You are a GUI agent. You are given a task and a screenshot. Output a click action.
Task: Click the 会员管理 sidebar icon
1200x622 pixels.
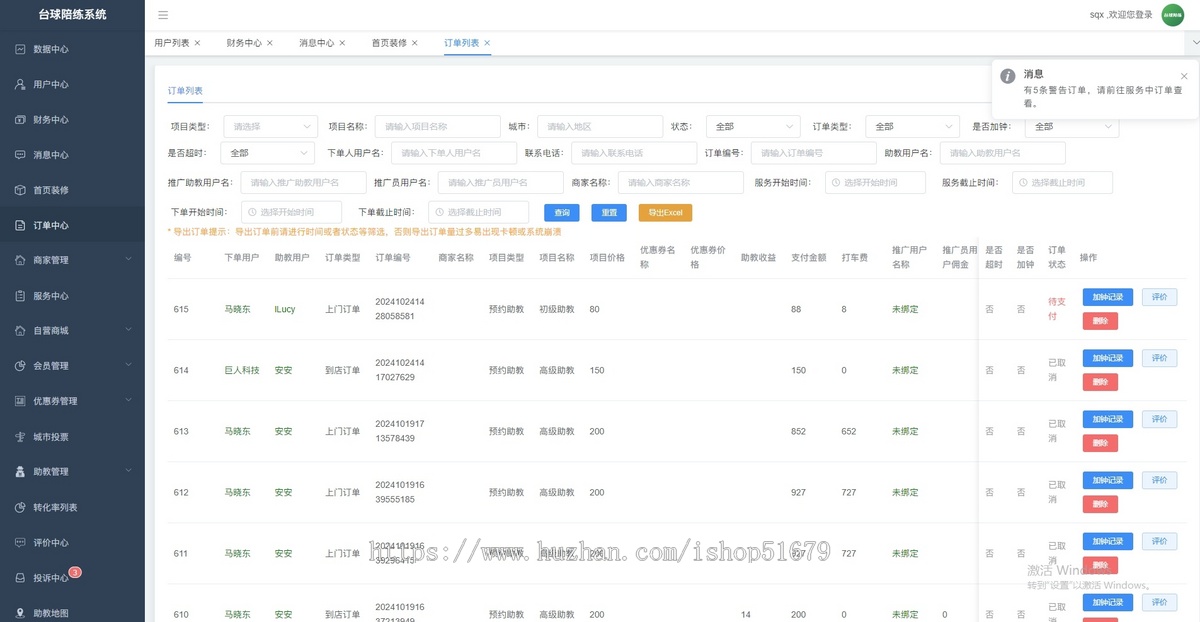pos(20,366)
